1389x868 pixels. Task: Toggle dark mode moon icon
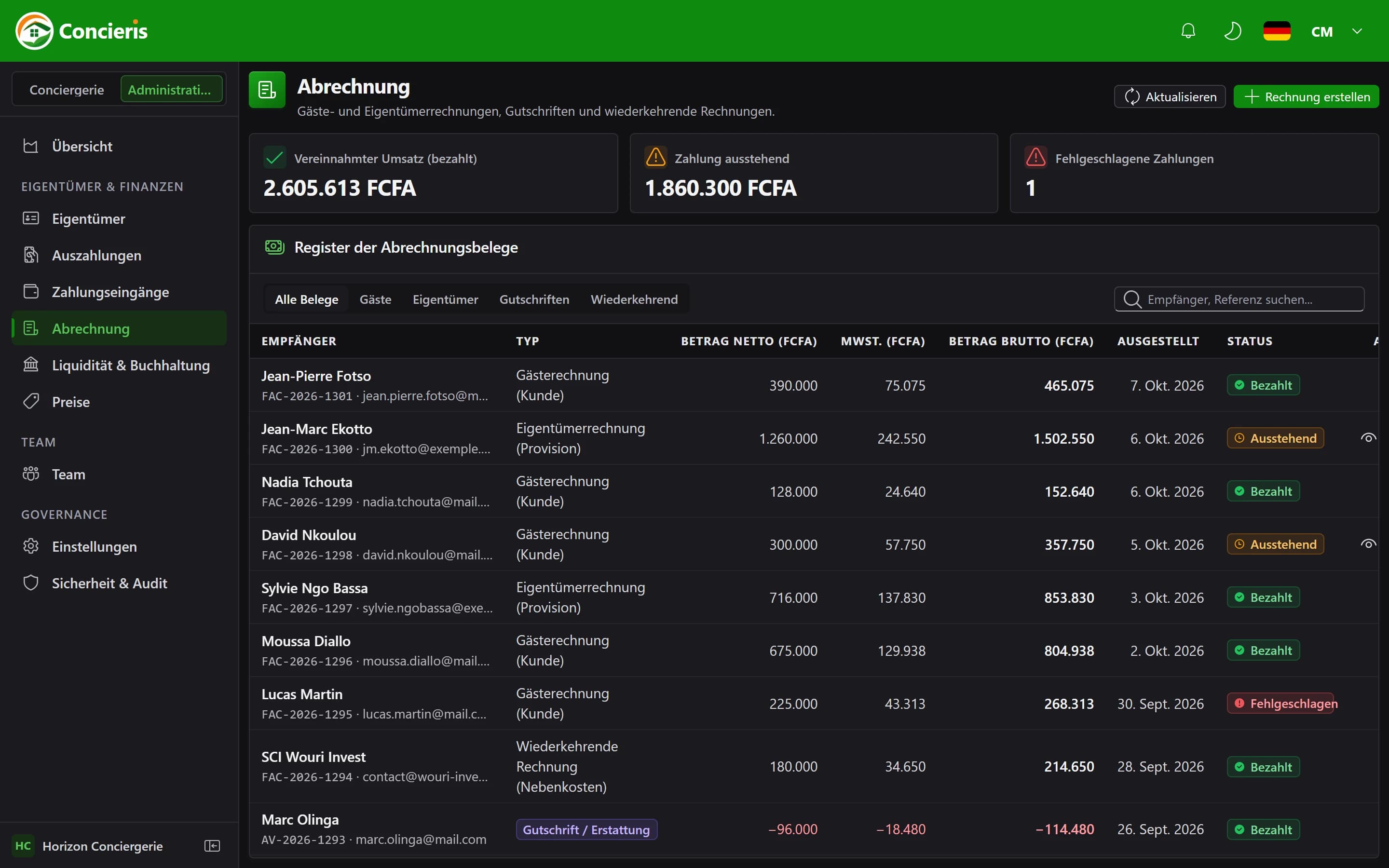point(1232,31)
